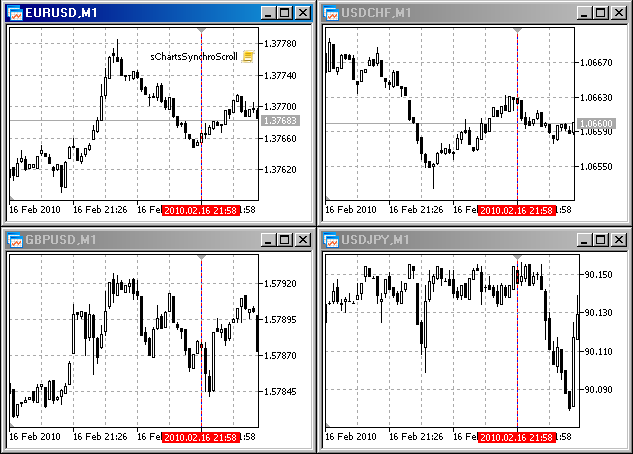Open the USDCHF,M1 window chart icon

point(331,13)
